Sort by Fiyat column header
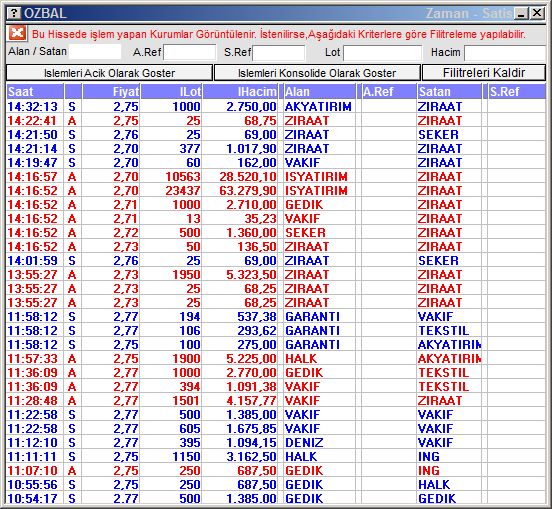This screenshot has height=509, width=552. point(111,92)
